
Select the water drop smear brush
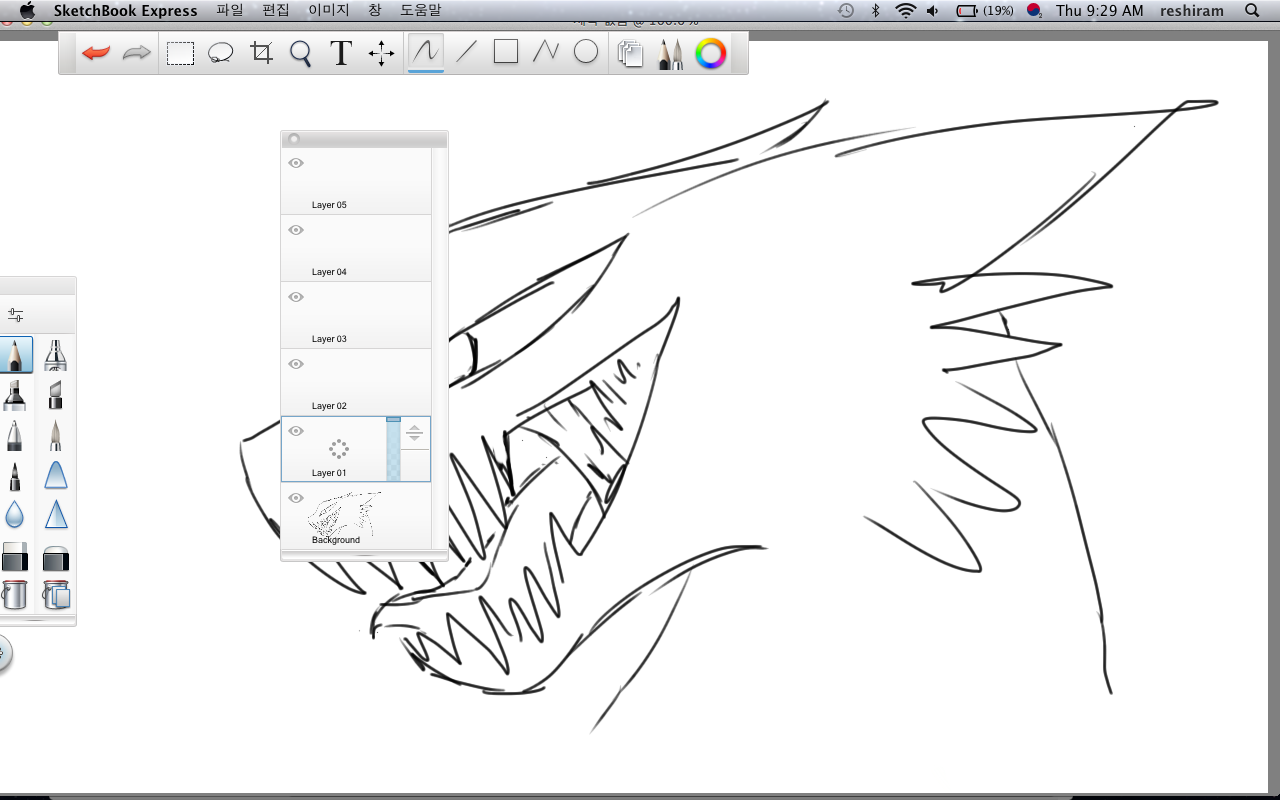tap(15, 515)
